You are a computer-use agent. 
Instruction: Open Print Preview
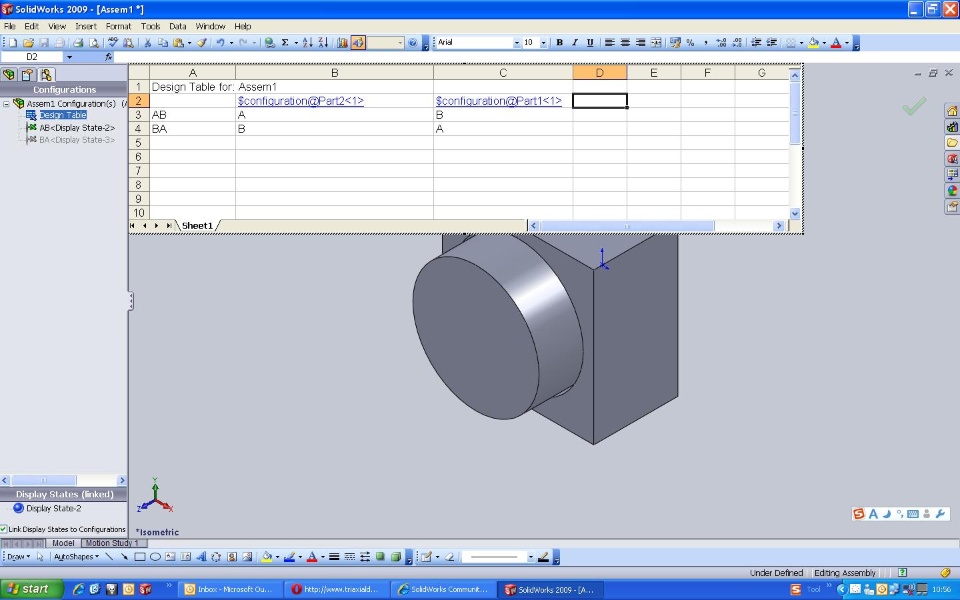pos(94,43)
